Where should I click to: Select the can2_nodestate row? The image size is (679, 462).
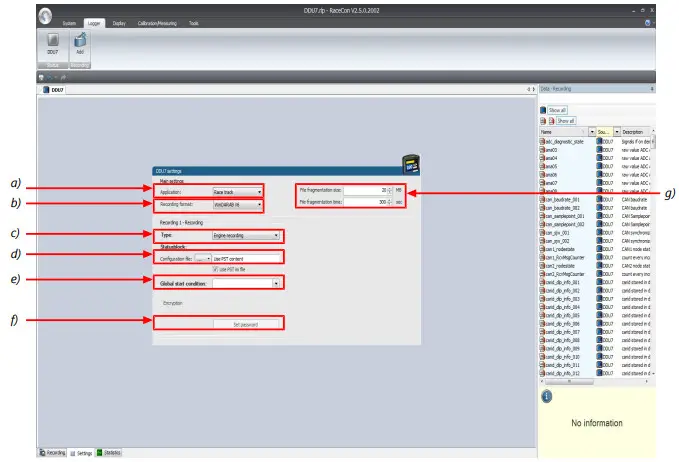tap(595, 265)
